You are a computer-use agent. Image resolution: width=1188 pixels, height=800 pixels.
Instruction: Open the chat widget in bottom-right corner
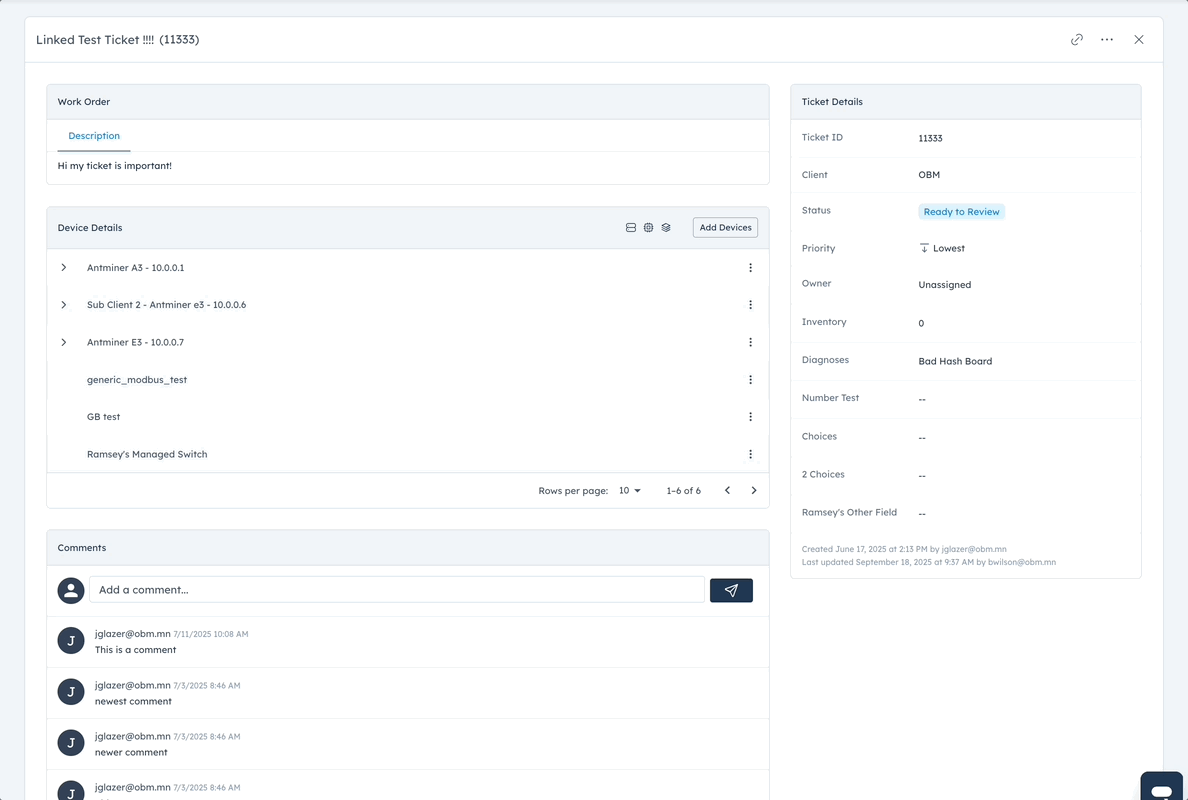pos(1161,788)
